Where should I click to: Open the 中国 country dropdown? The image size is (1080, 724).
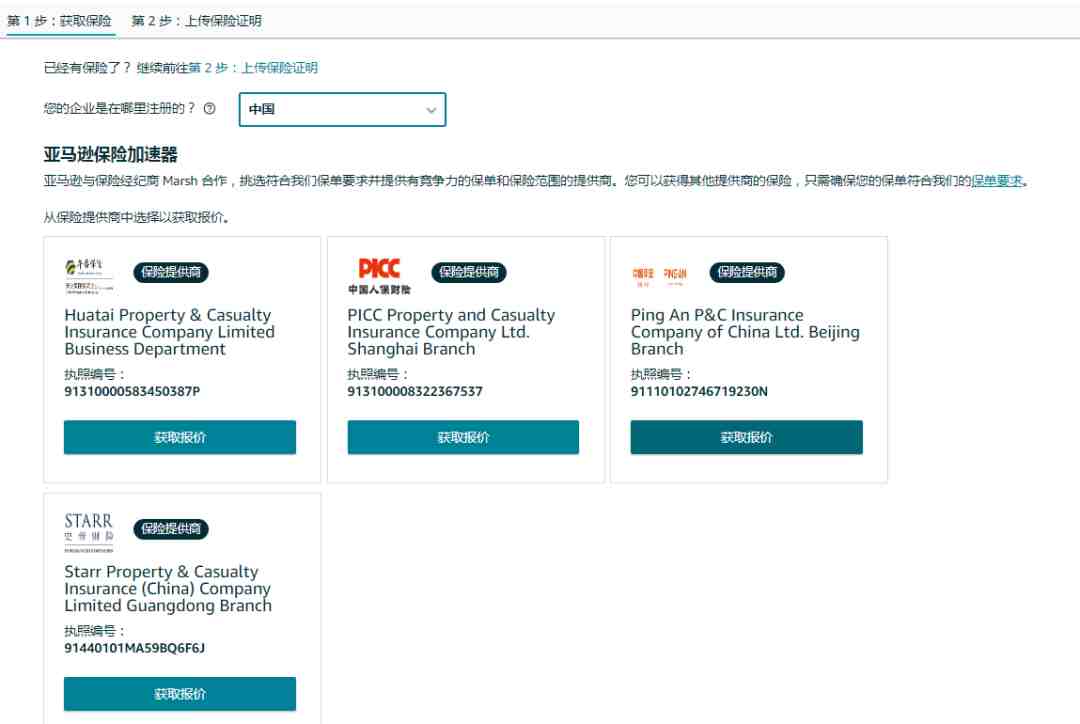[x=342, y=110]
